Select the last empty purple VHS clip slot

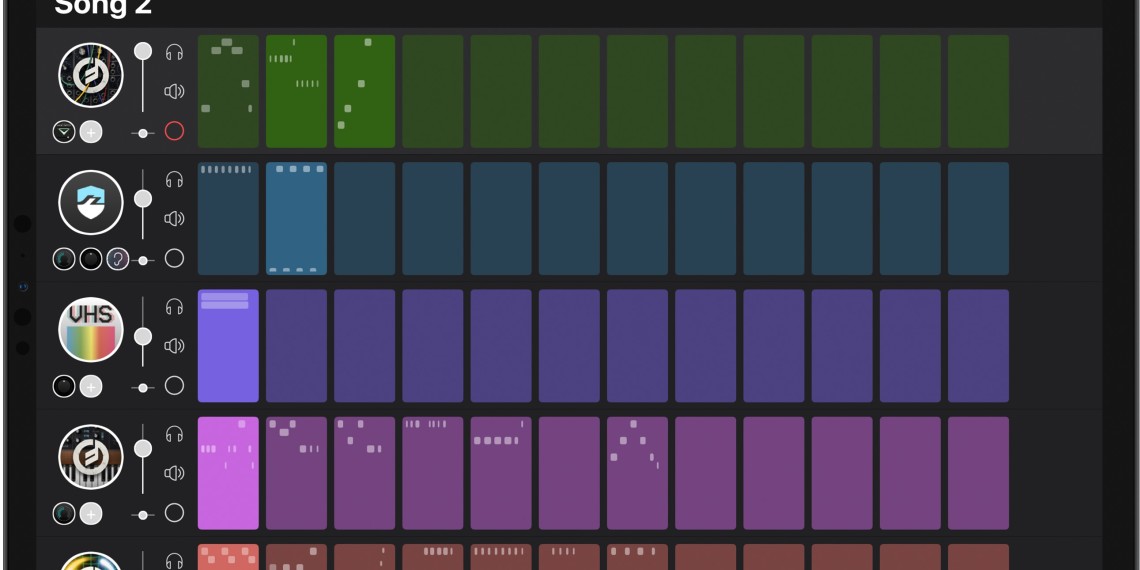979,346
